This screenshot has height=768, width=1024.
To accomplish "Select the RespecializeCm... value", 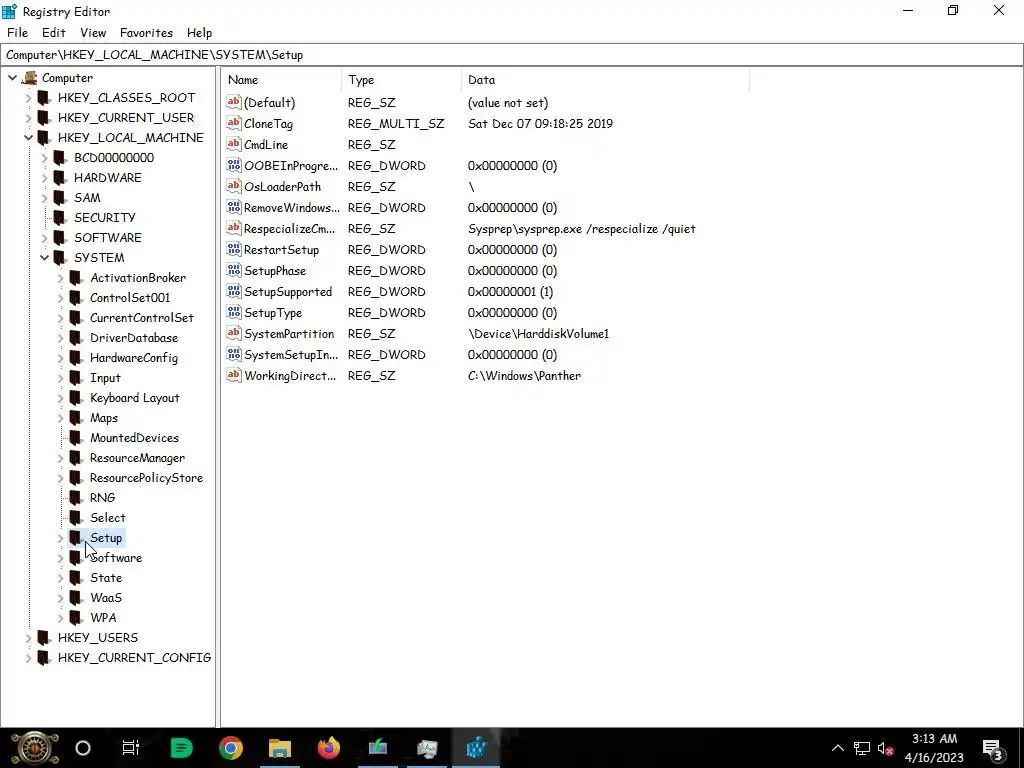I will point(289,229).
